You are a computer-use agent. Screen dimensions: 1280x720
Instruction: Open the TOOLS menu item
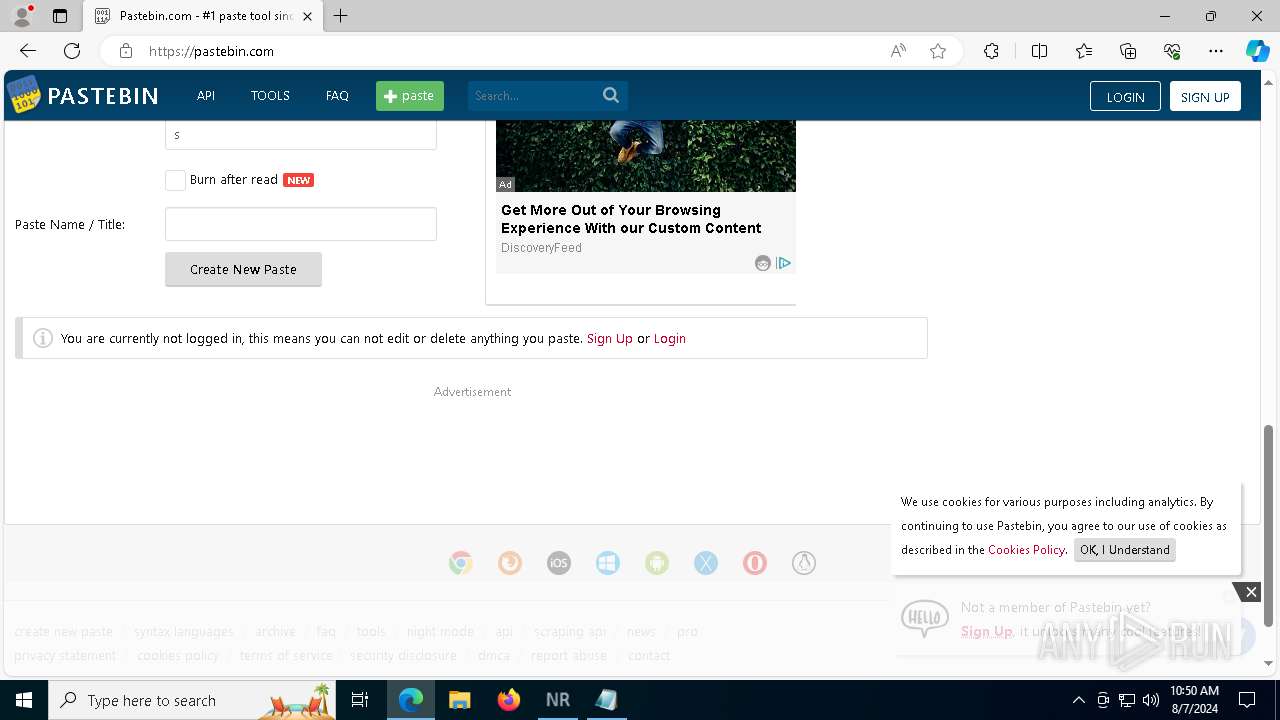tap(270, 96)
